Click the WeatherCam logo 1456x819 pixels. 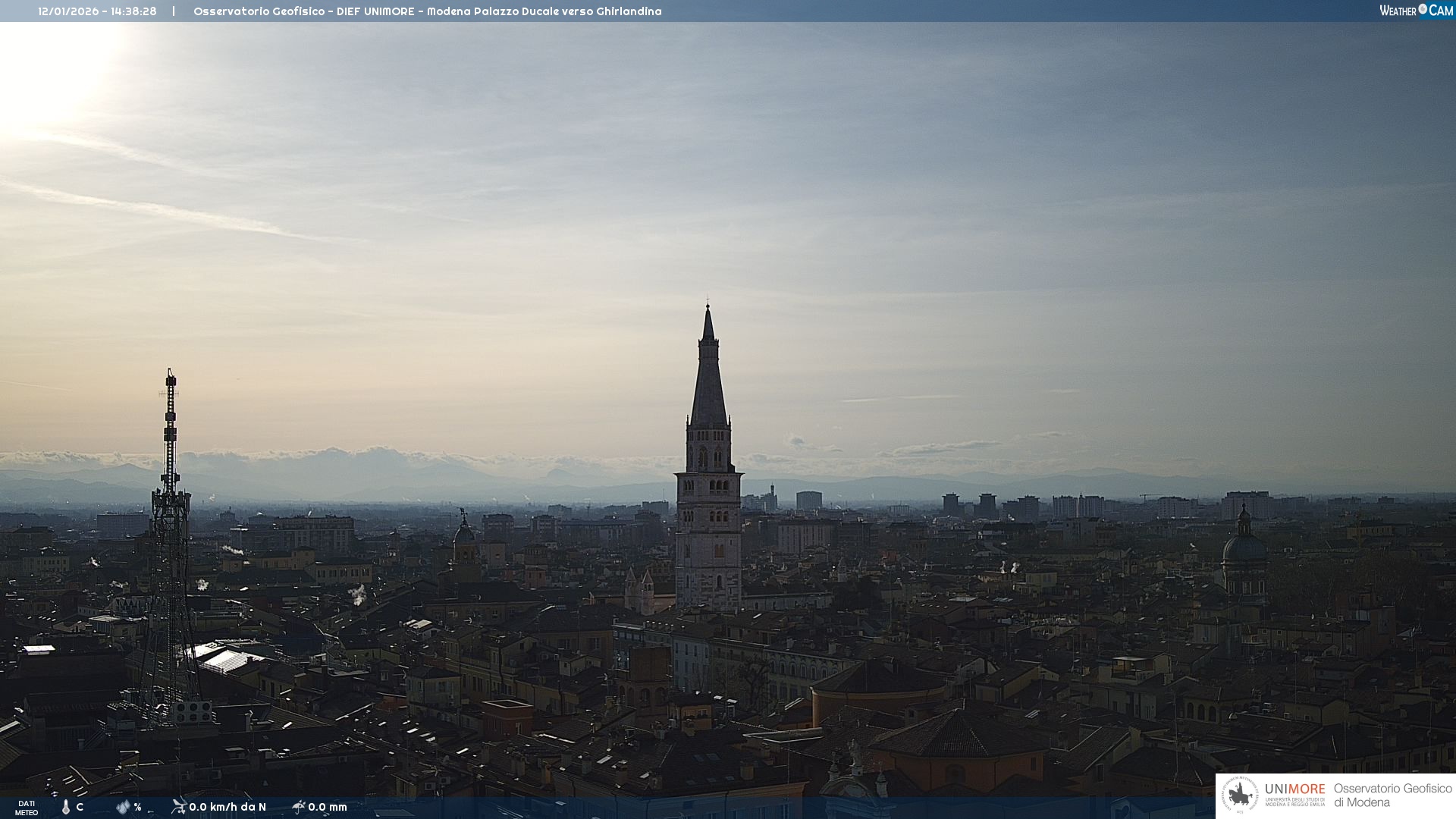tap(1416, 11)
